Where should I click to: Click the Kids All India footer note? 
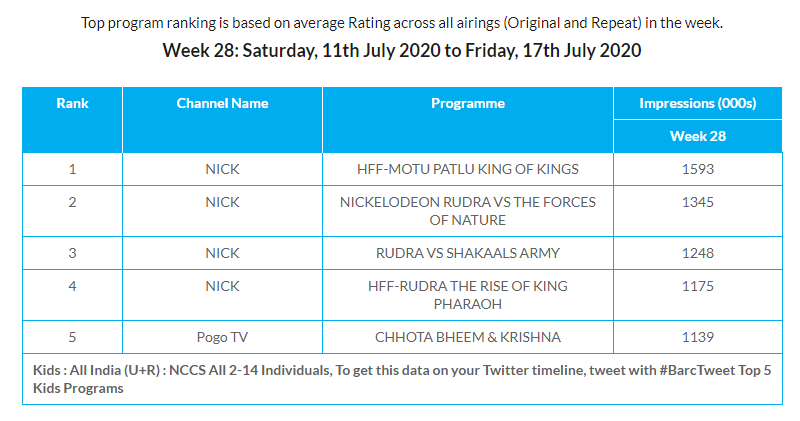pyautogui.click(x=399, y=379)
